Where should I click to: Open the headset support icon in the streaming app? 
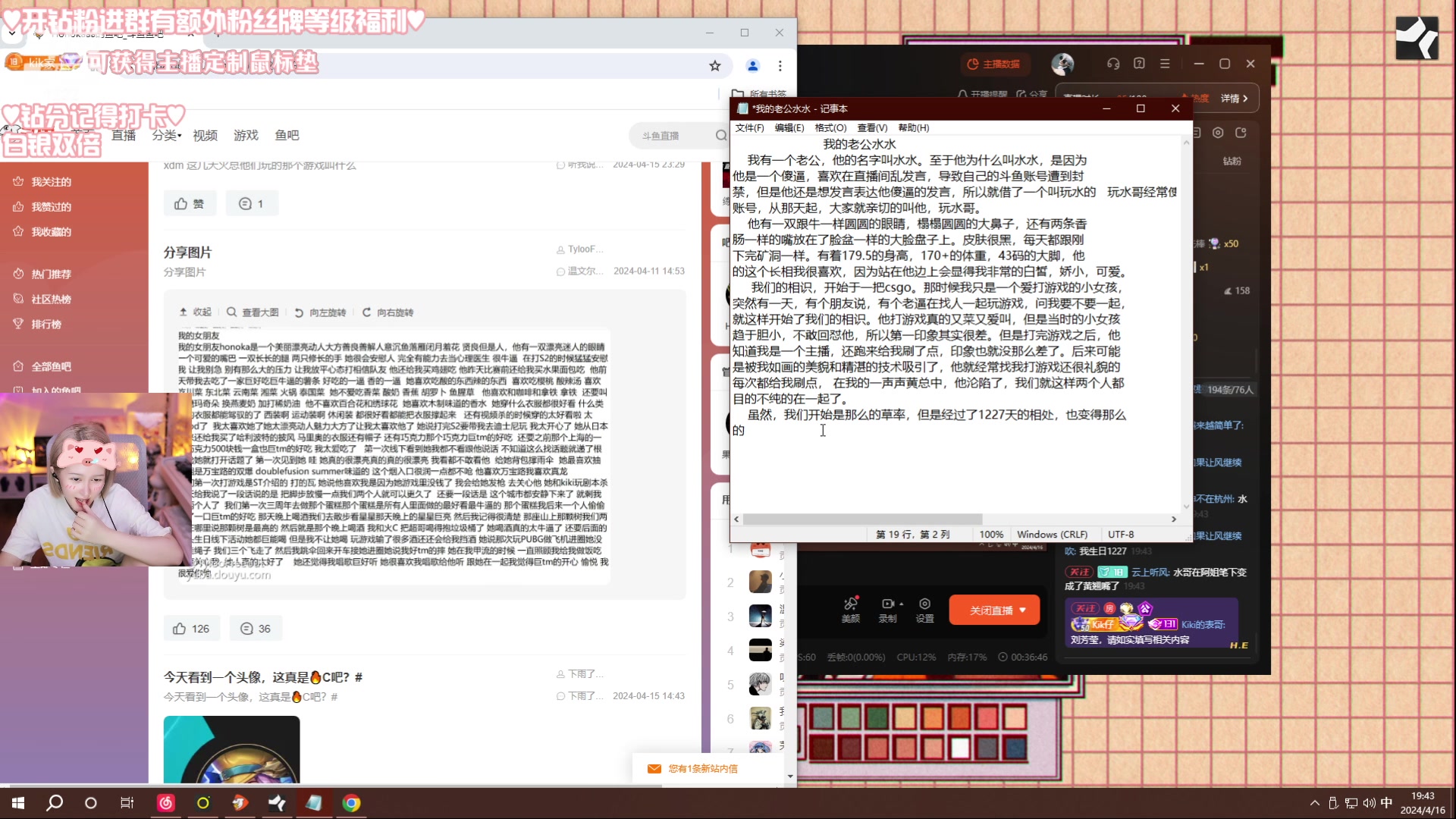[1113, 64]
